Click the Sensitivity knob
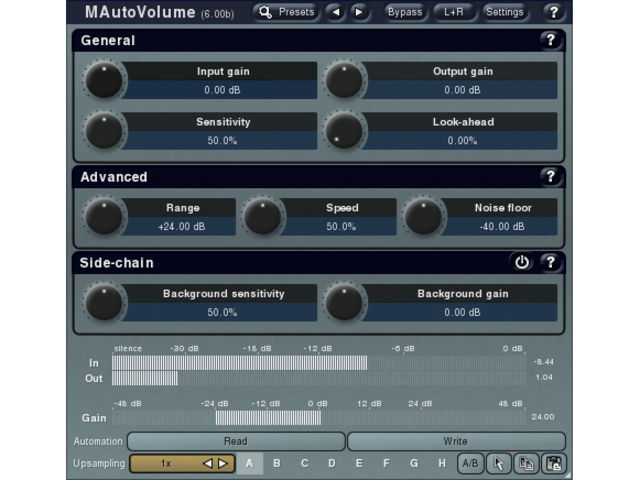This screenshot has width=640, height=480. coord(104,131)
